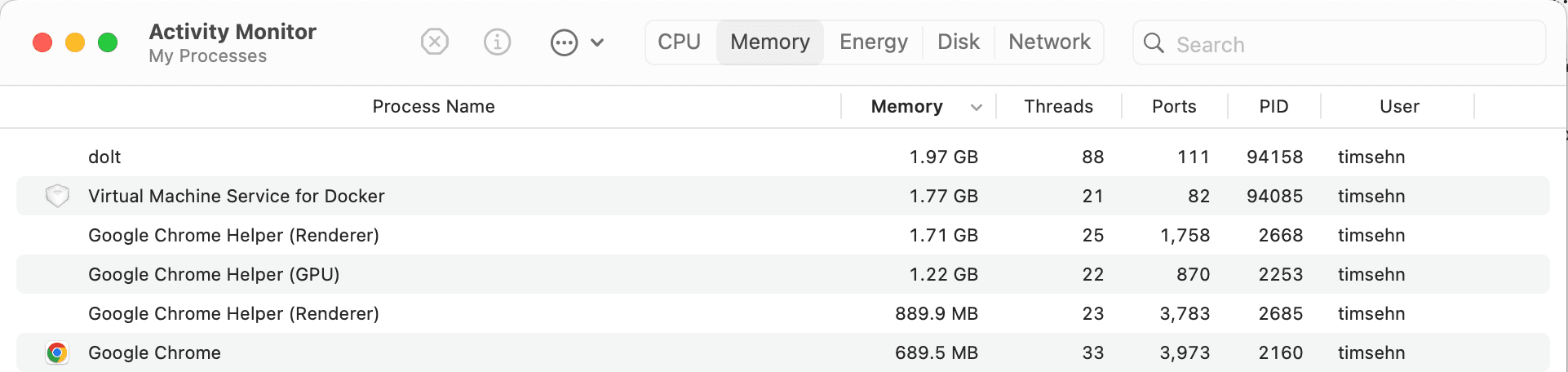Click the Stop process X icon
Viewport: 1568px width, 372px height.
(x=435, y=42)
